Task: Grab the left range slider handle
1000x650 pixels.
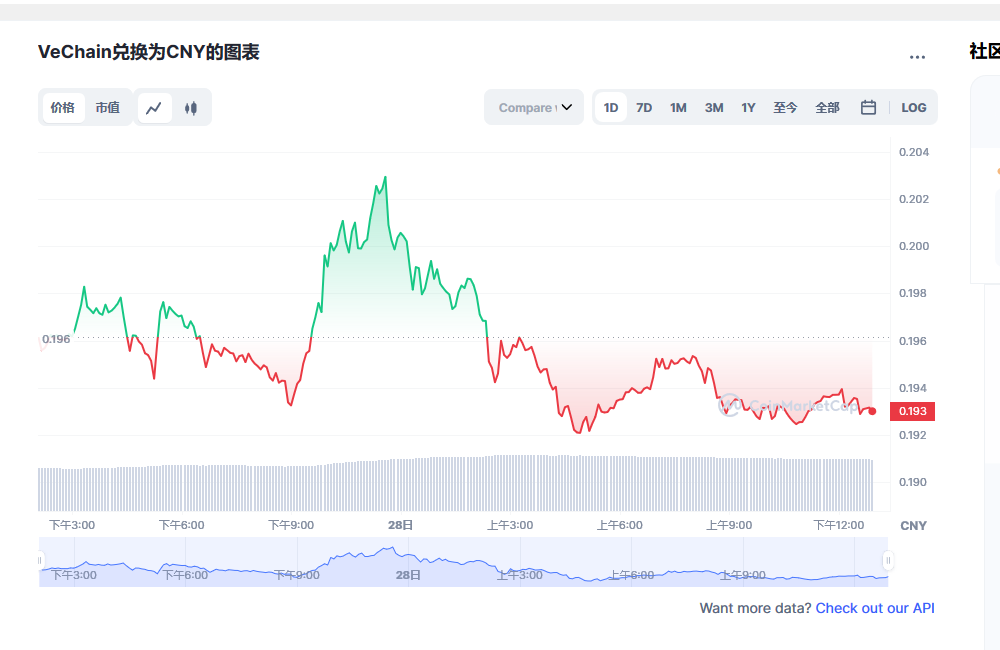Action: 40,561
